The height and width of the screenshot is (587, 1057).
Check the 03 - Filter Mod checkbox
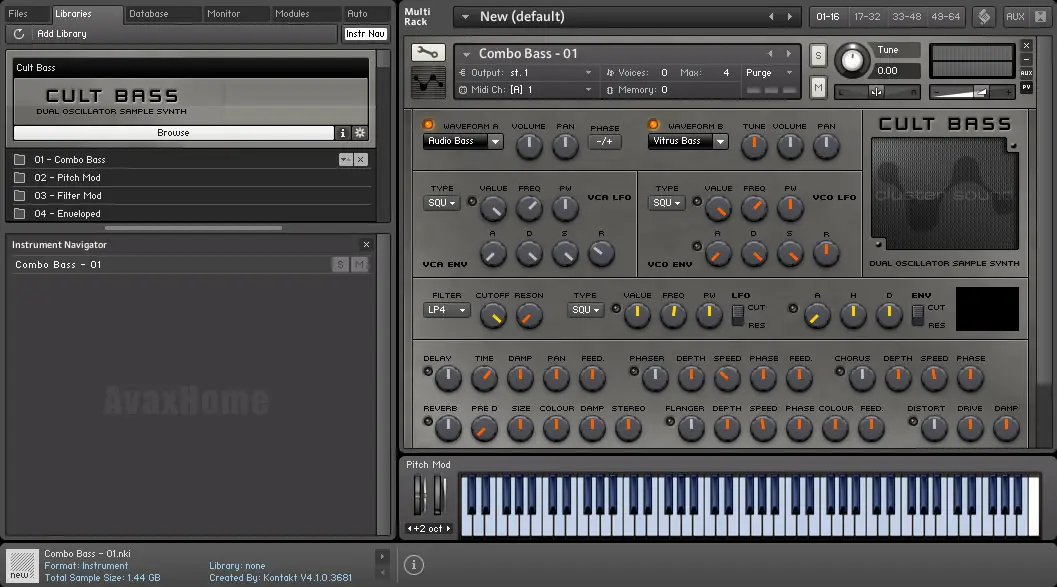[x=20, y=196]
